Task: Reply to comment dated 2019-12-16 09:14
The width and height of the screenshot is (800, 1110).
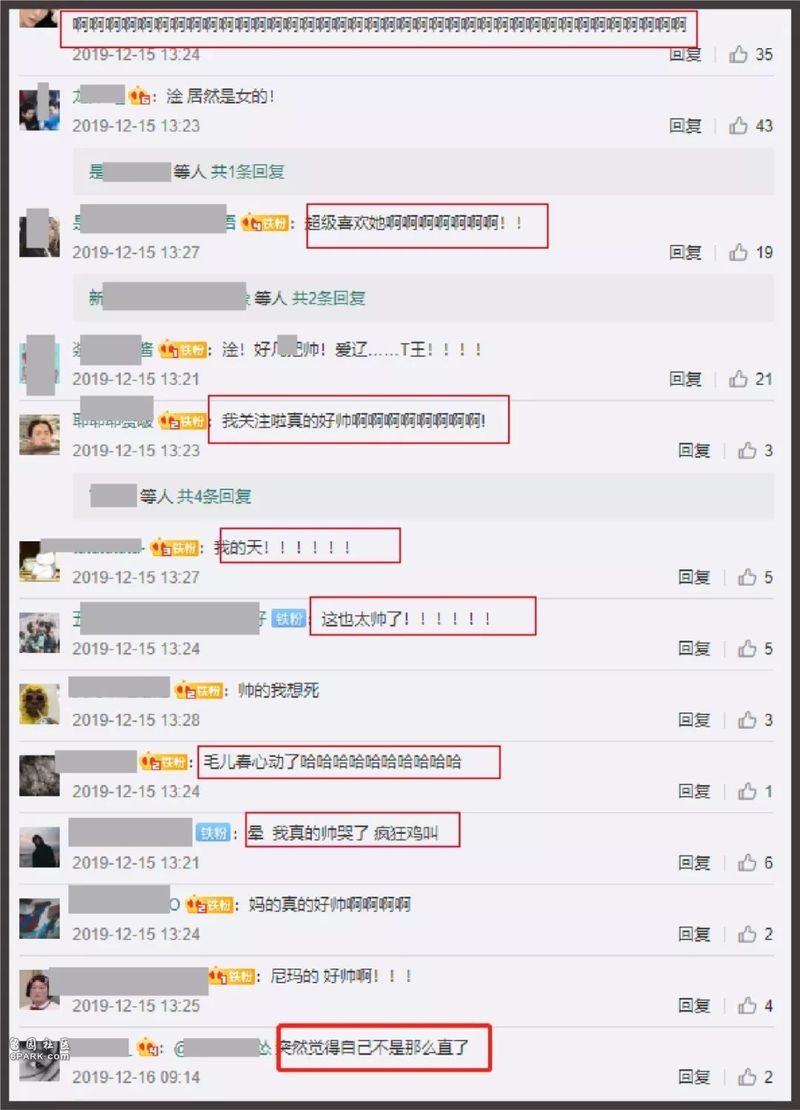Action: 694,1077
